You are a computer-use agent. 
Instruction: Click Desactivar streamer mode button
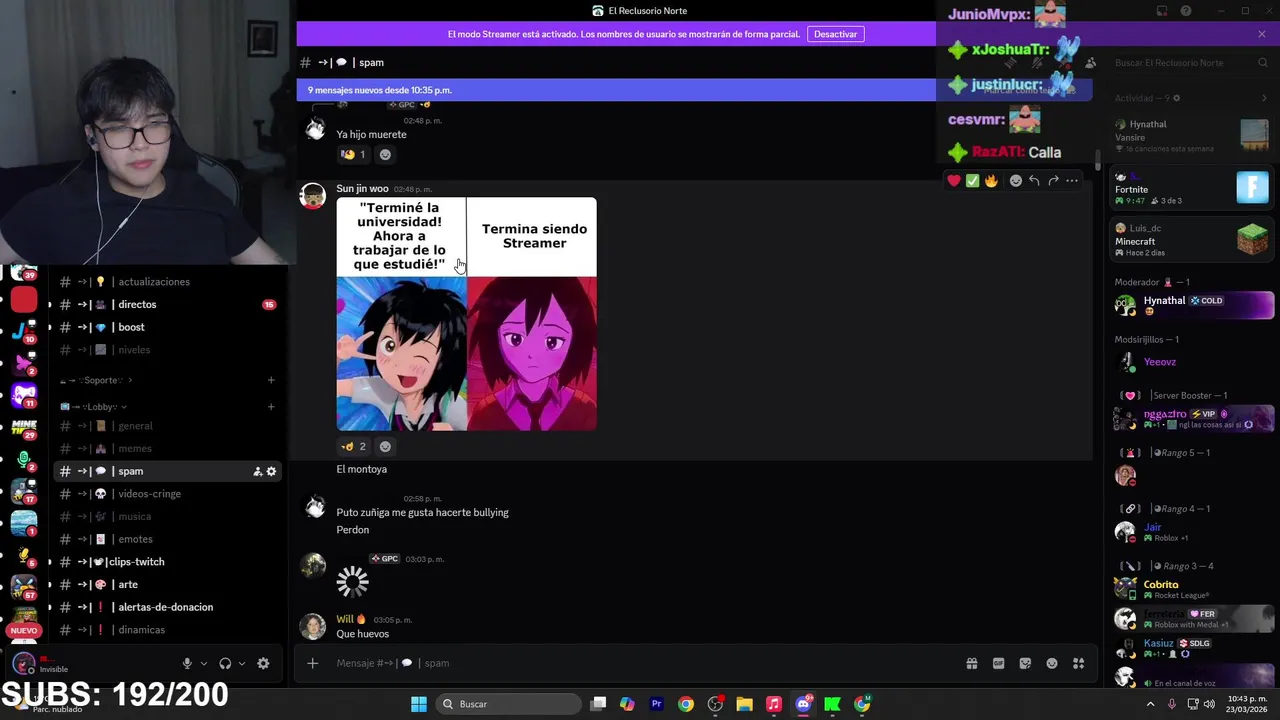(835, 34)
